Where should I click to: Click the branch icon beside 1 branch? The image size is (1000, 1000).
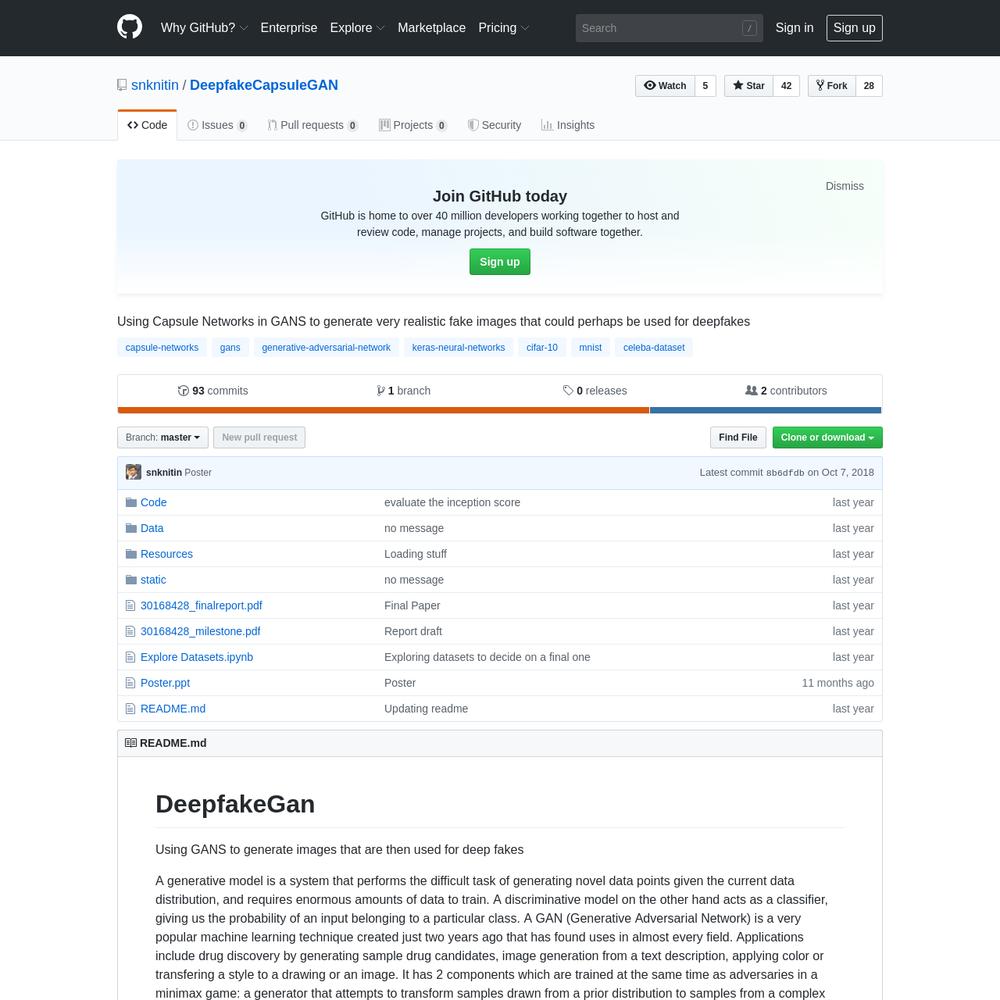pos(380,391)
